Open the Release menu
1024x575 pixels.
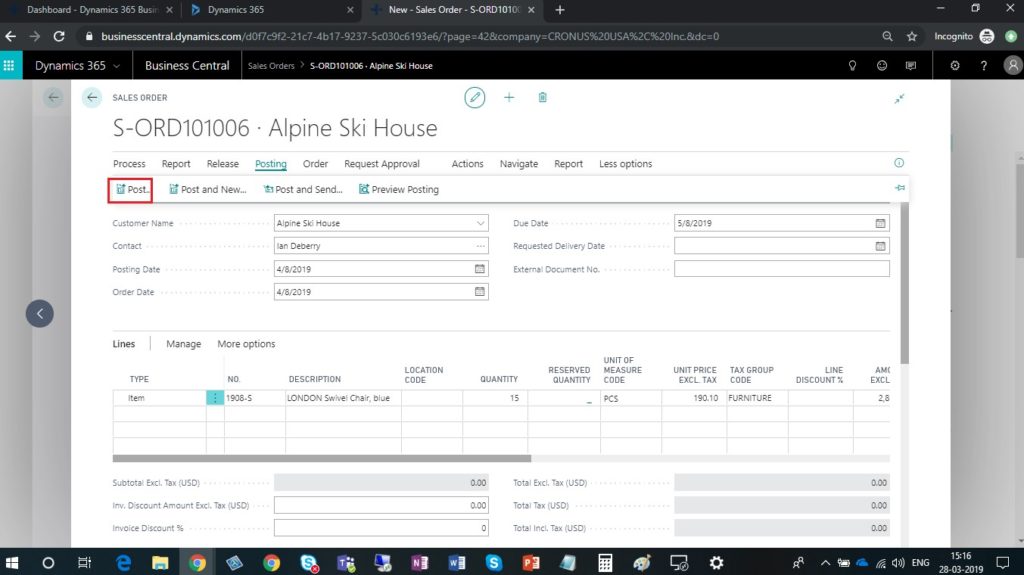(x=223, y=164)
